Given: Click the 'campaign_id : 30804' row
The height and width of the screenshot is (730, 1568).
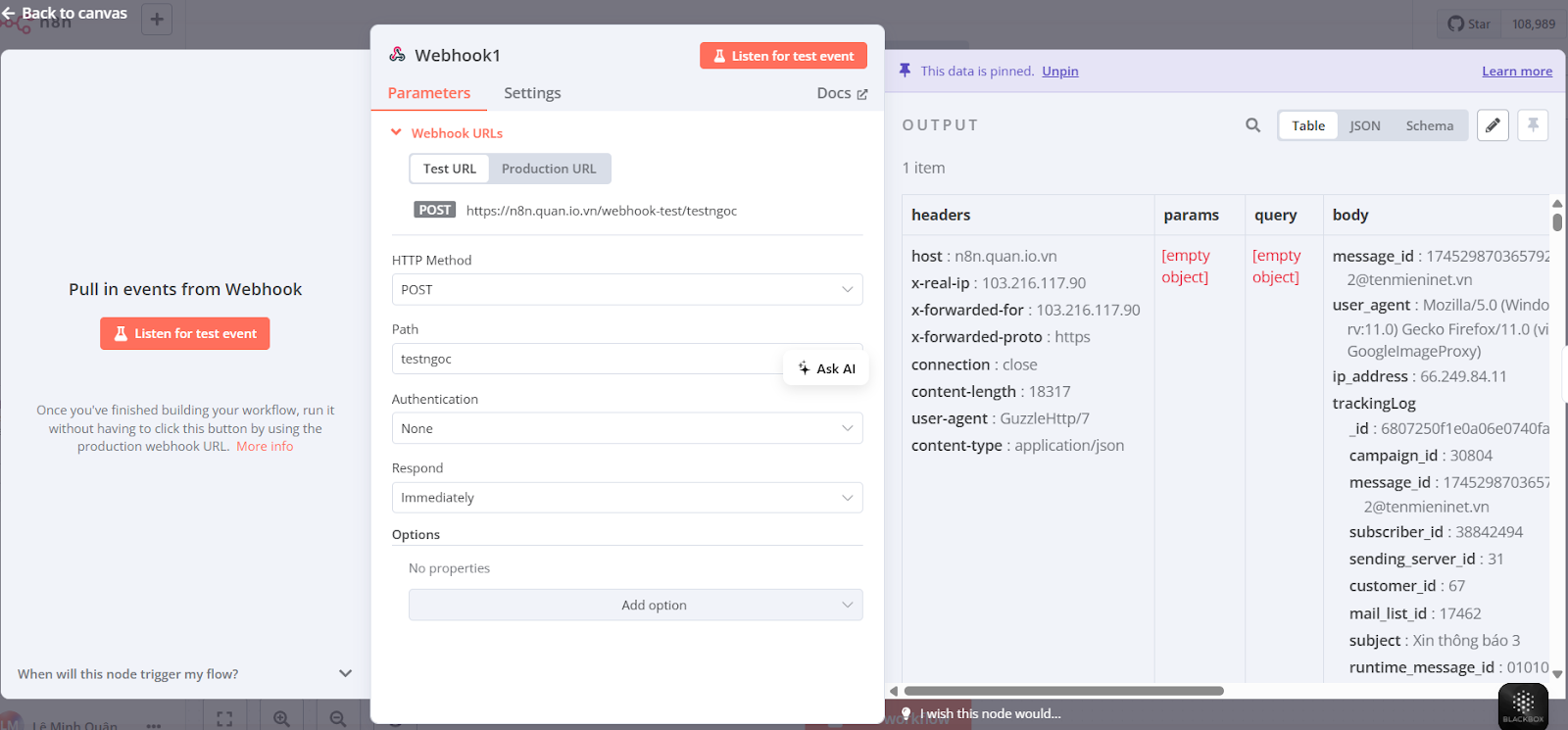Looking at the screenshot, I should (x=1421, y=456).
